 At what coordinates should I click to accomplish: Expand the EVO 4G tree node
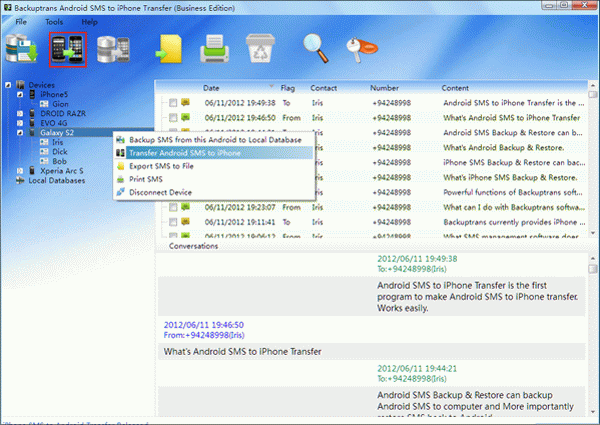coord(20,123)
